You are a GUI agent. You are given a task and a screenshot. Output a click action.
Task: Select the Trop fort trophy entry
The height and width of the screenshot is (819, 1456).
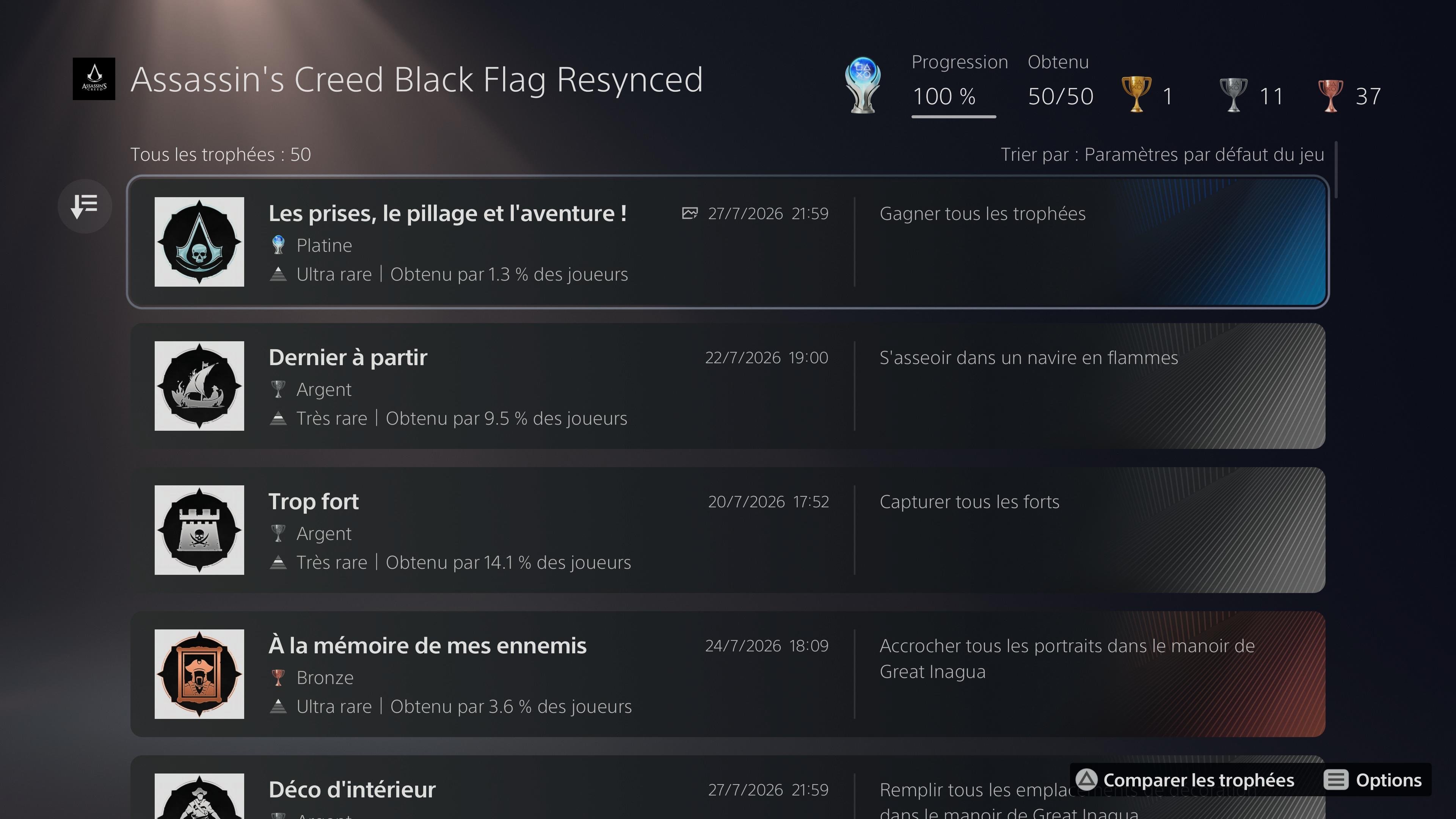pyautogui.click(x=728, y=530)
